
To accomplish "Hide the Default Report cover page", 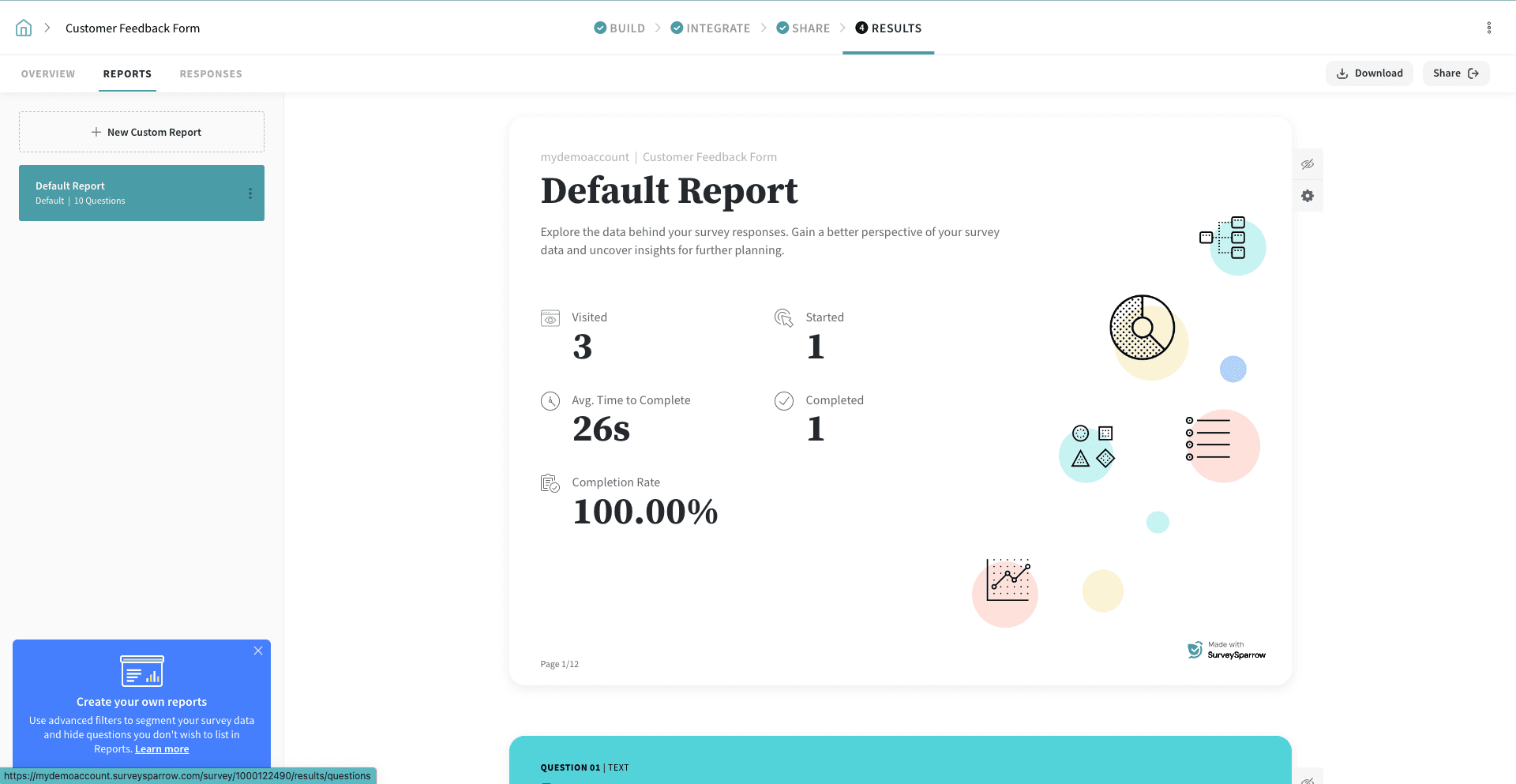I will click(1308, 164).
